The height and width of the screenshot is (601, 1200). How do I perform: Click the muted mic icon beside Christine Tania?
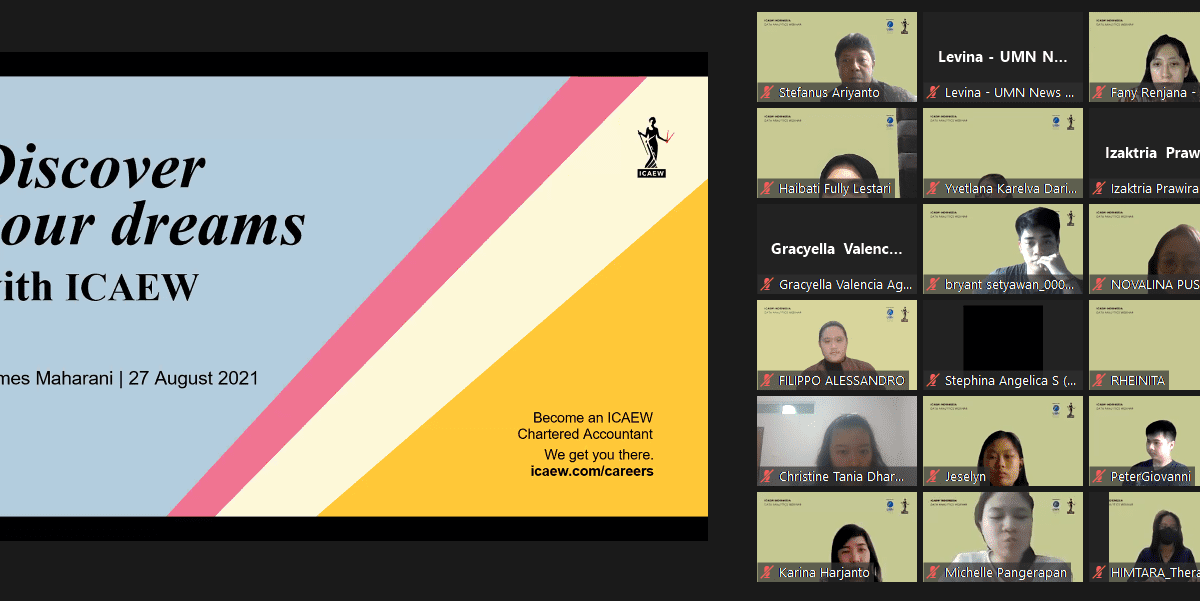768,476
